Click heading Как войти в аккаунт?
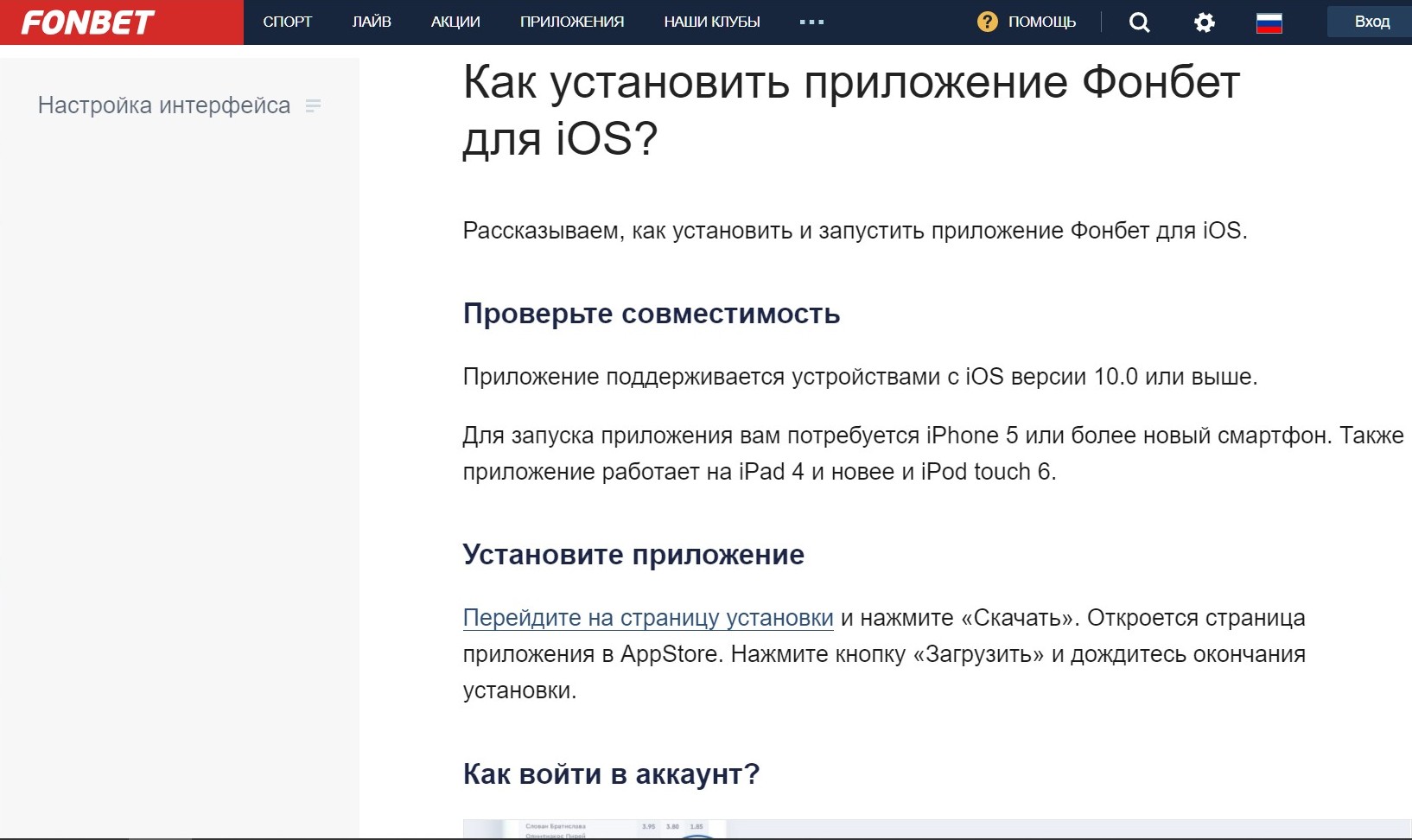The width and height of the screenshot is (1412, 840). (x=611, y=773)
